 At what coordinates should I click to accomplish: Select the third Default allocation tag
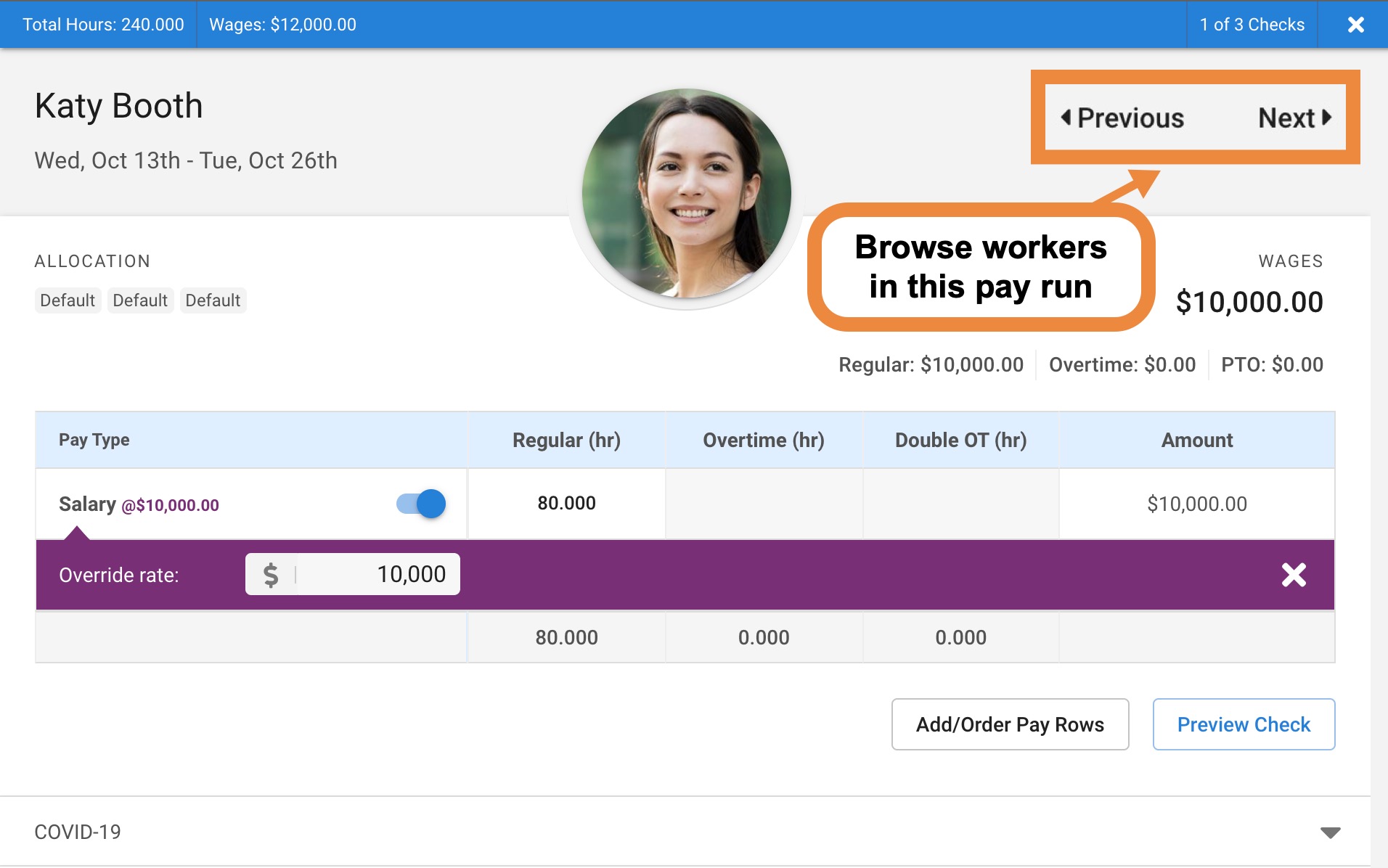[x=213, y=300]
